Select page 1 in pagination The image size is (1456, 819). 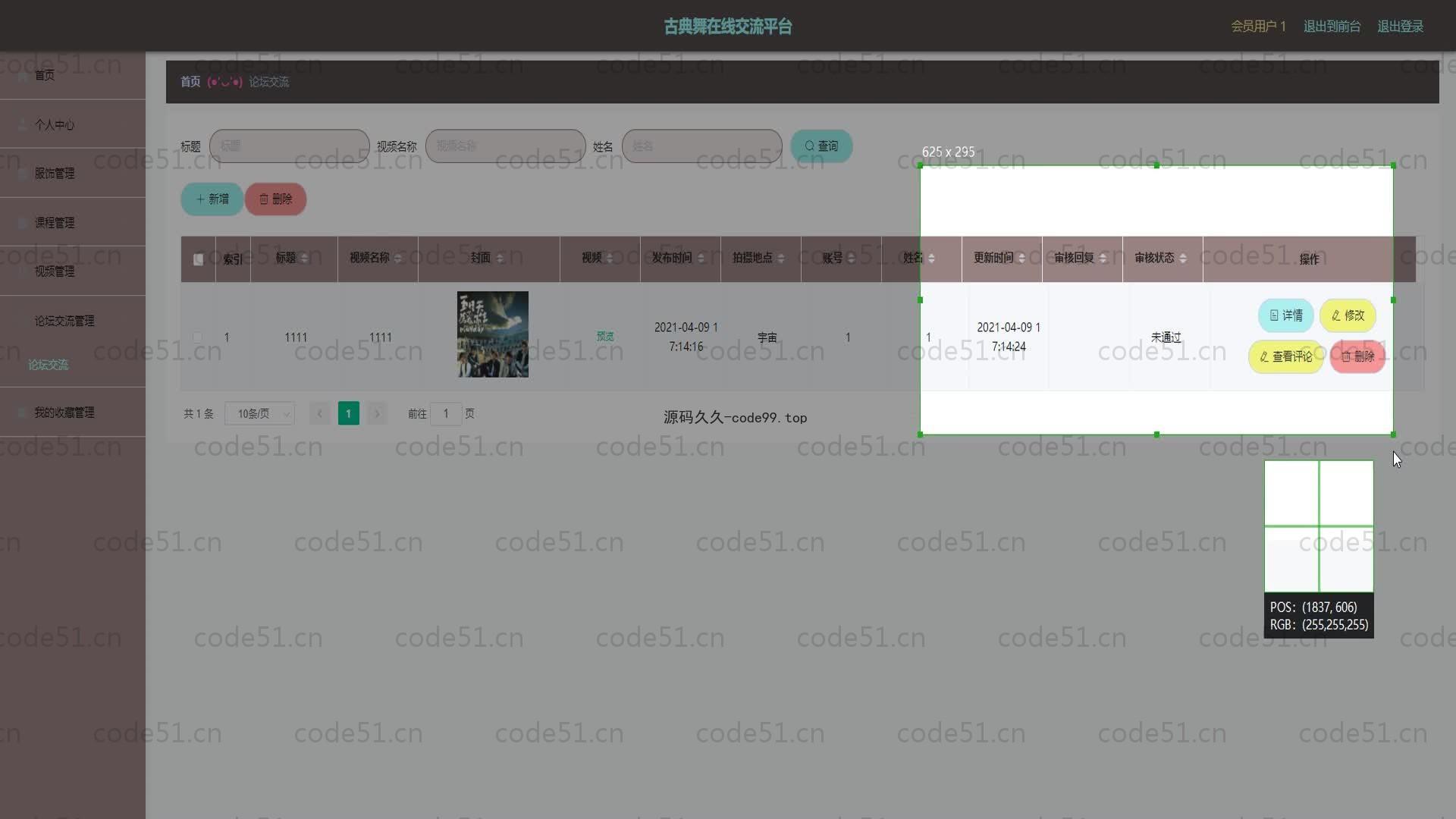coord(349,413)
